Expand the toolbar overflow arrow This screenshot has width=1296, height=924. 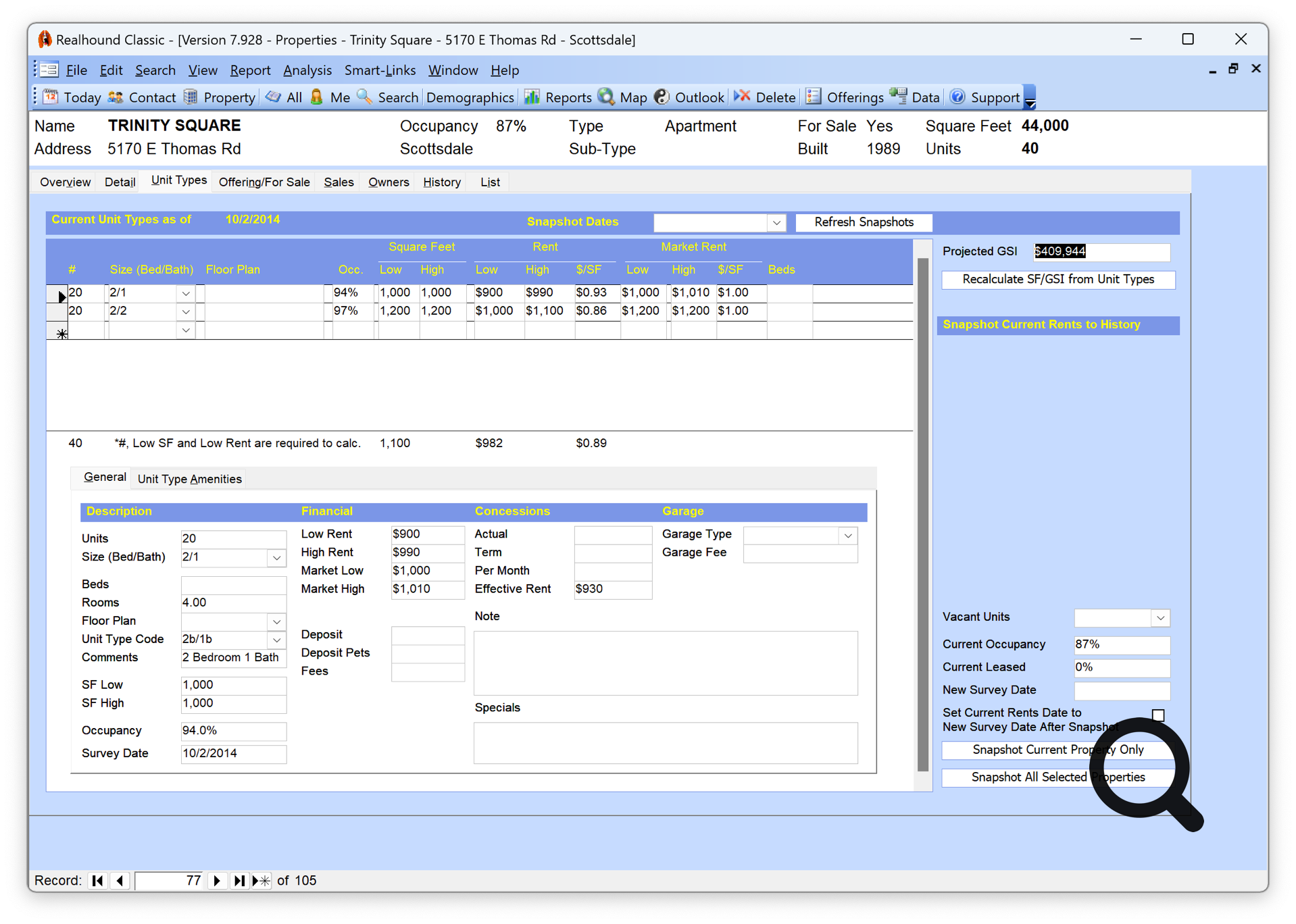coord(1030,97)
